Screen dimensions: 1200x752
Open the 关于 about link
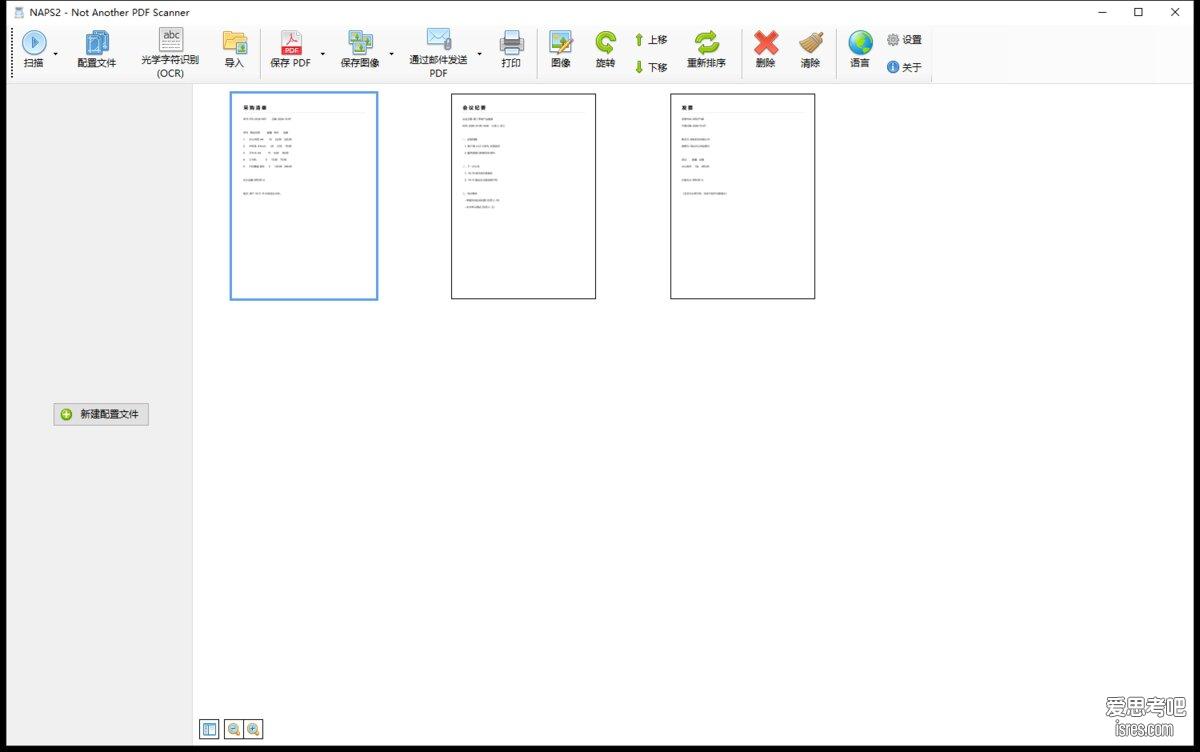click(904, 67)
